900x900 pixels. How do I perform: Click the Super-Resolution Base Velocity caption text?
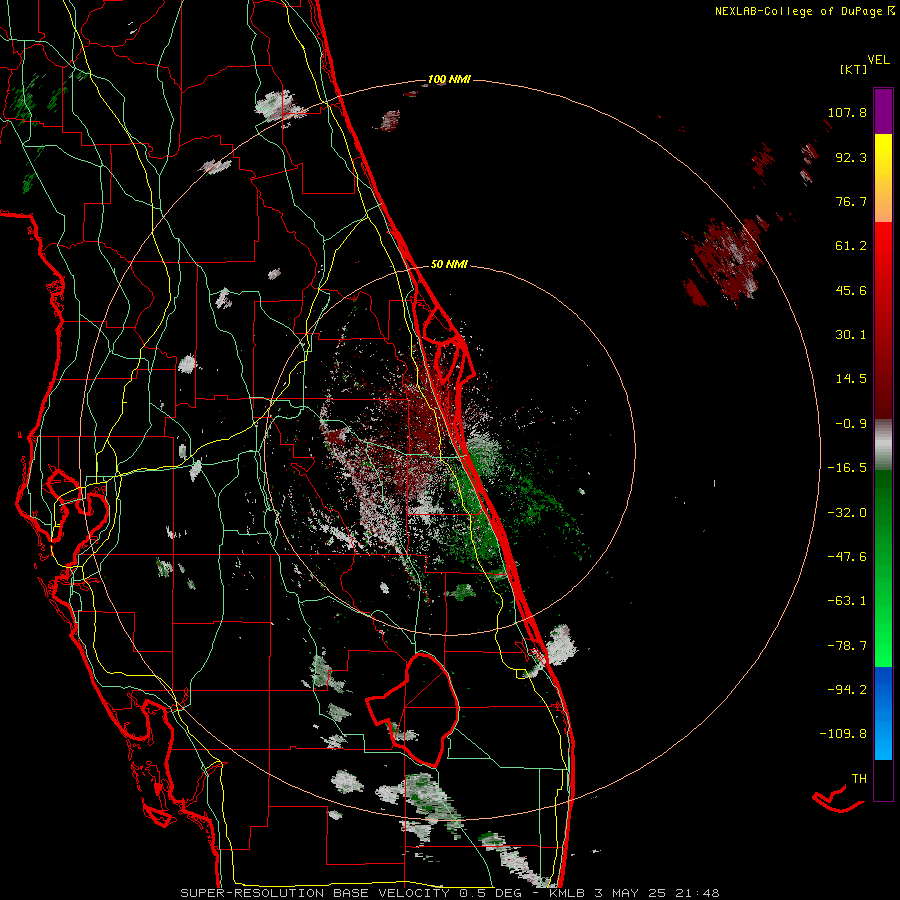pyautogui.click(x=449, y=893)
